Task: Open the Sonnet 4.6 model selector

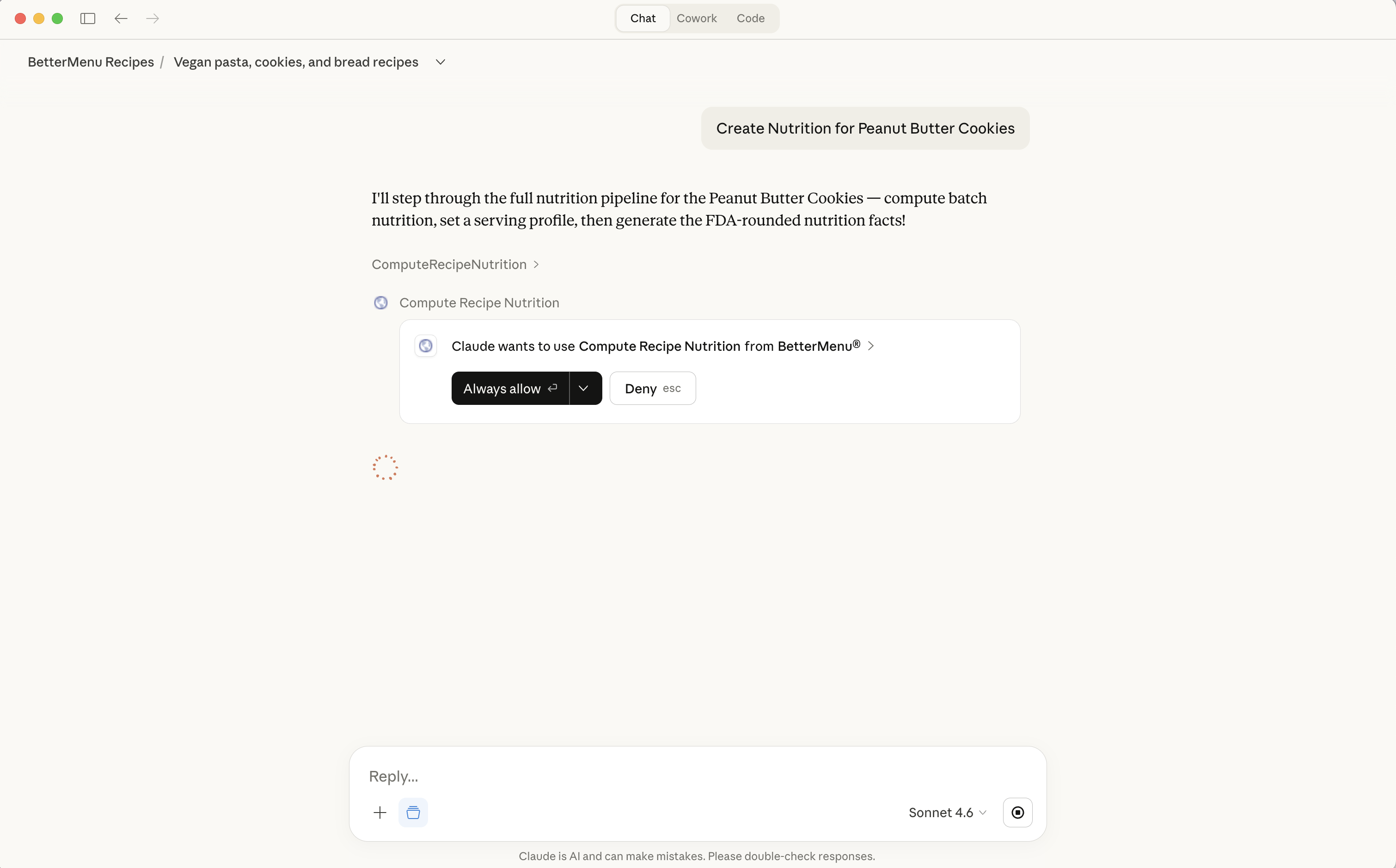Action: pos(946,812)
